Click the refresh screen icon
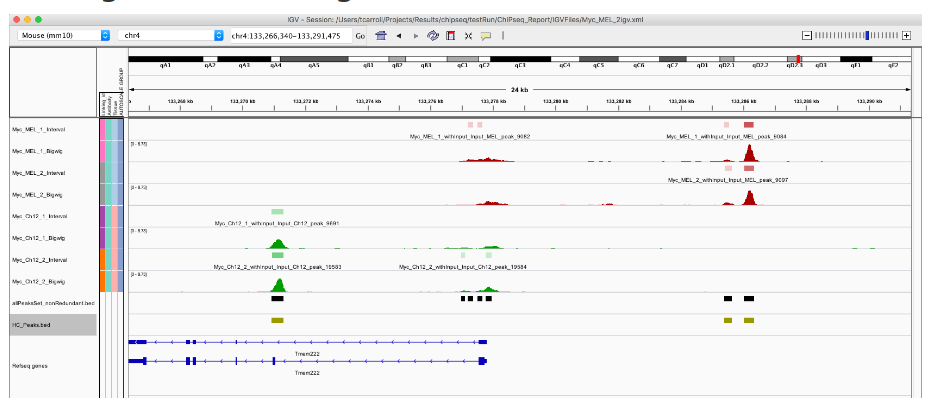Viewport: 930px width, 405px height. (x=433, y=36)
